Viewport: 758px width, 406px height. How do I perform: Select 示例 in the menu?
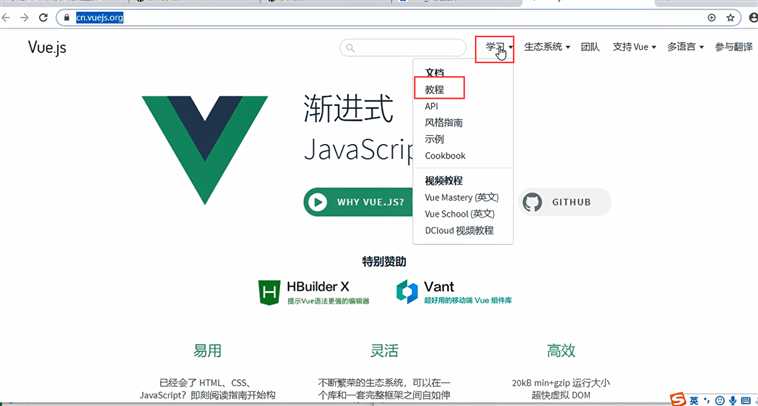coord(434,139)
